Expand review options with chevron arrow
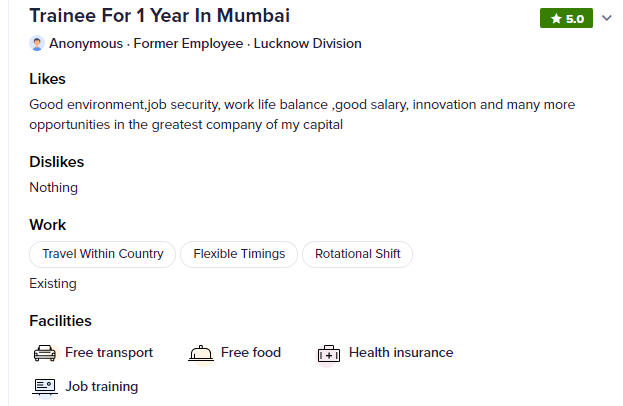 [606, 18]
